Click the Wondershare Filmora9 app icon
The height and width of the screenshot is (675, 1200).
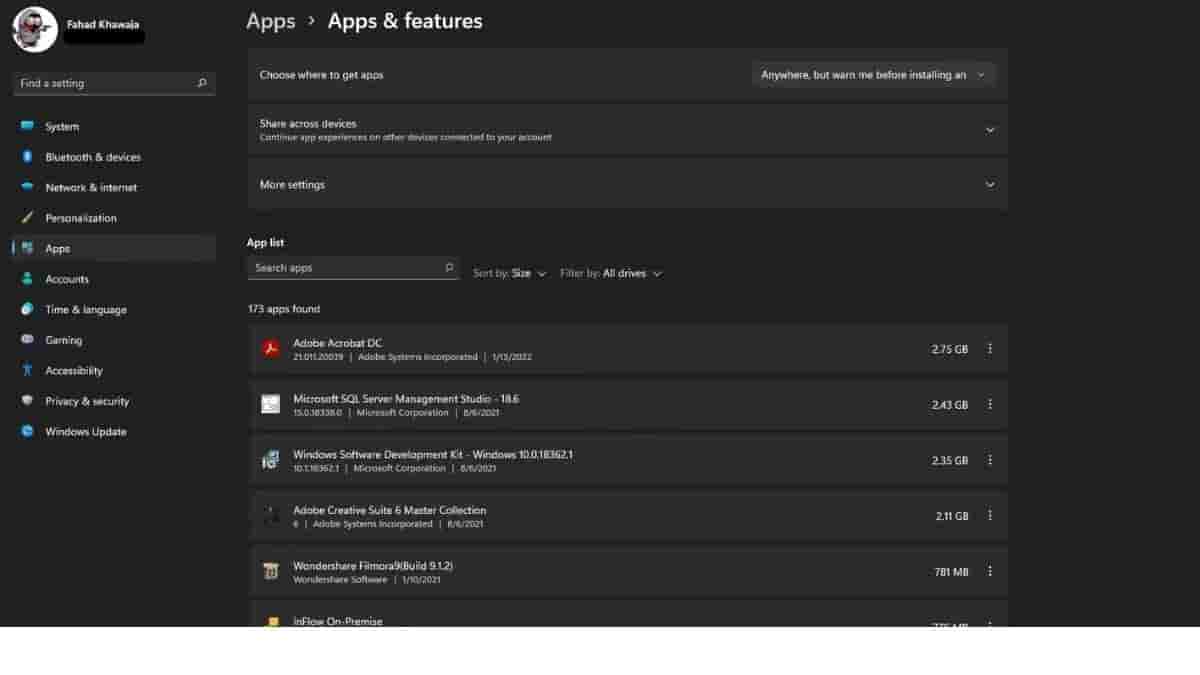click(270, 572)
